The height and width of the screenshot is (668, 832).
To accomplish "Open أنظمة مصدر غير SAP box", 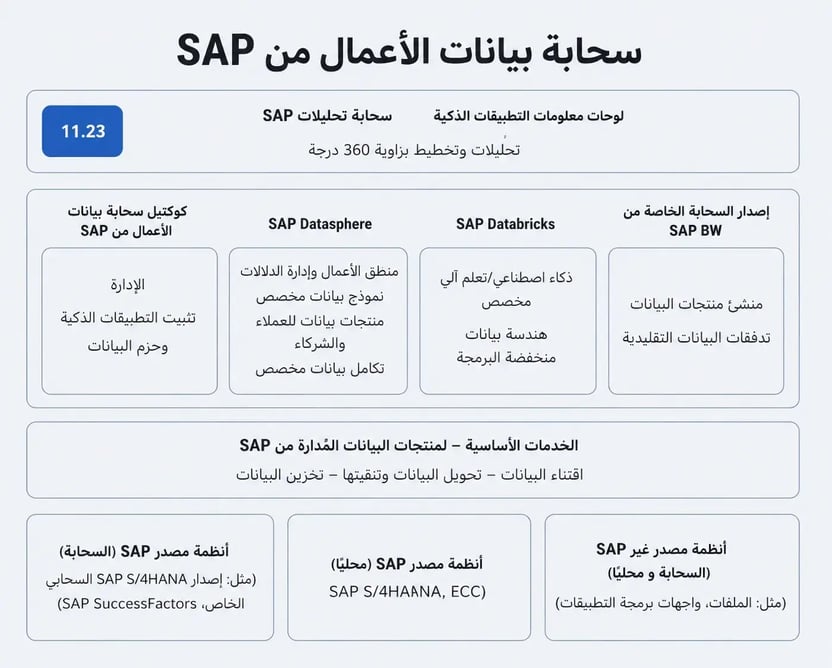I will pos(672,577).
